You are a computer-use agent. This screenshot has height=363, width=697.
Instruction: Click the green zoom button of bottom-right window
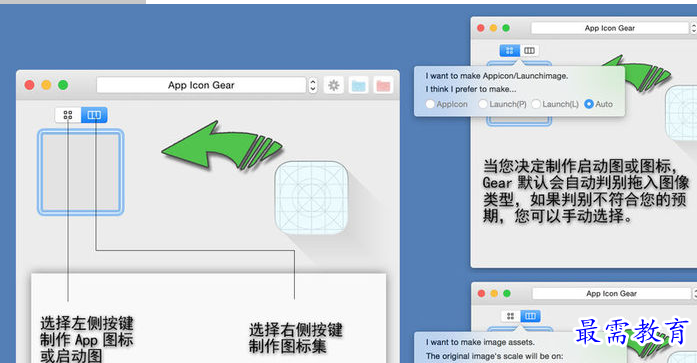[x=507, y=293]
